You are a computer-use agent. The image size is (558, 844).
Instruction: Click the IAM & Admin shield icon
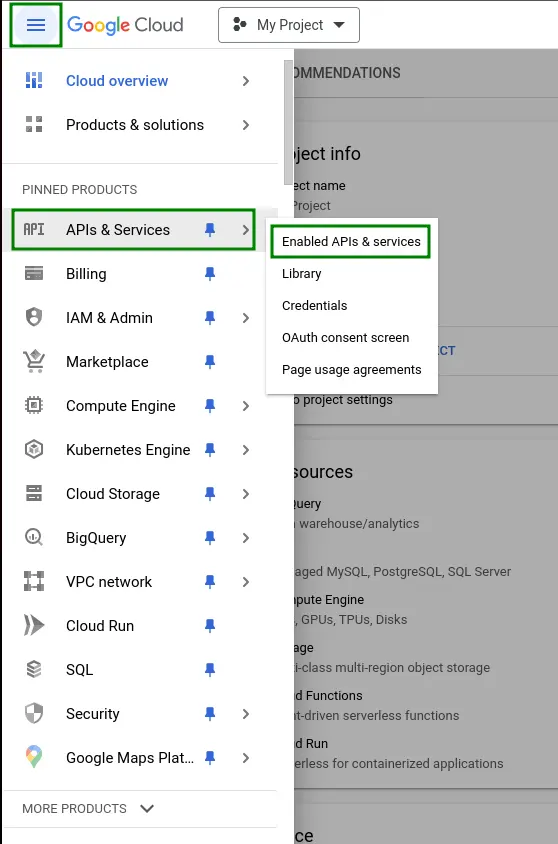[x=34, y=317]
